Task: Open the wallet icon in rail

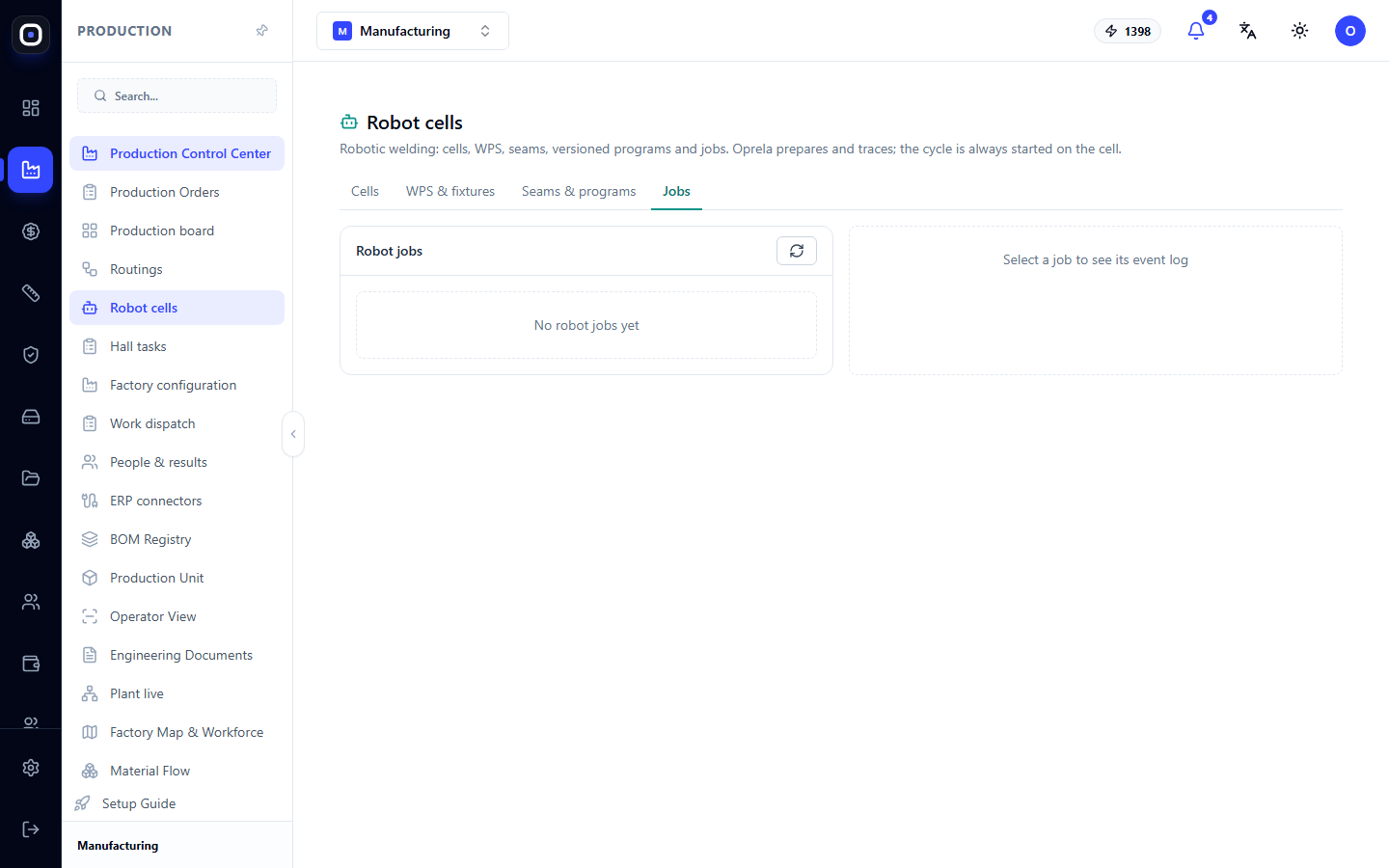Action: (31, 664)
